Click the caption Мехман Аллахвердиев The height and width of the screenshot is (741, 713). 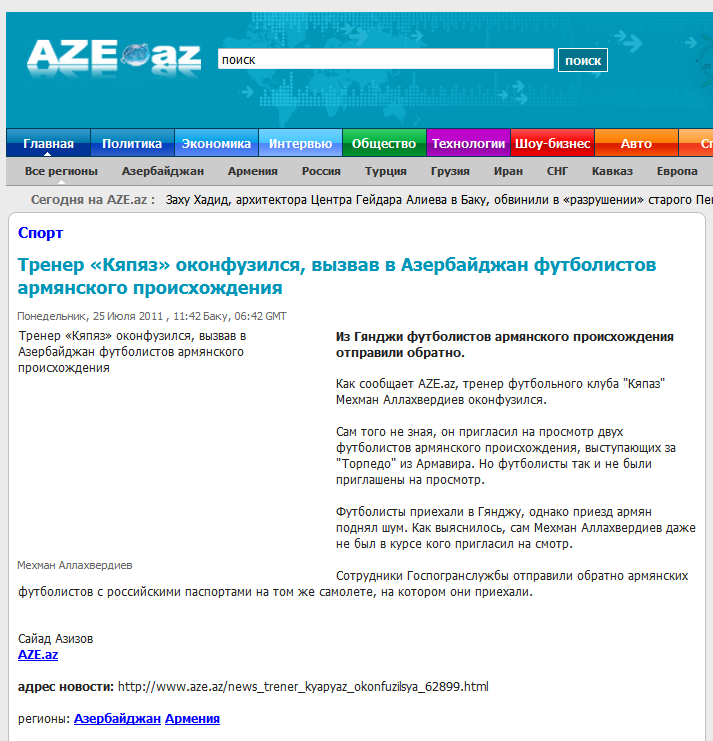pyautogui.click(x=75, y=565)
